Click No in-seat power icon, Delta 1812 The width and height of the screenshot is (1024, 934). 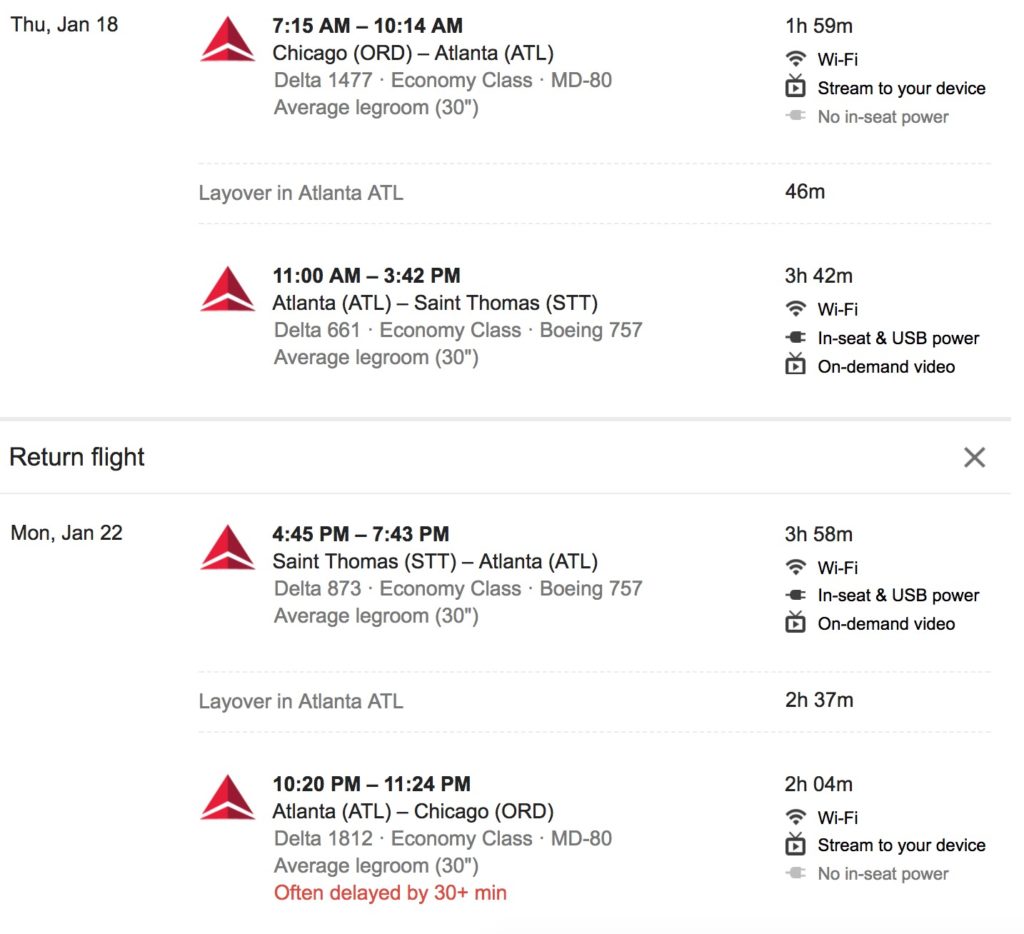(795, 874)
